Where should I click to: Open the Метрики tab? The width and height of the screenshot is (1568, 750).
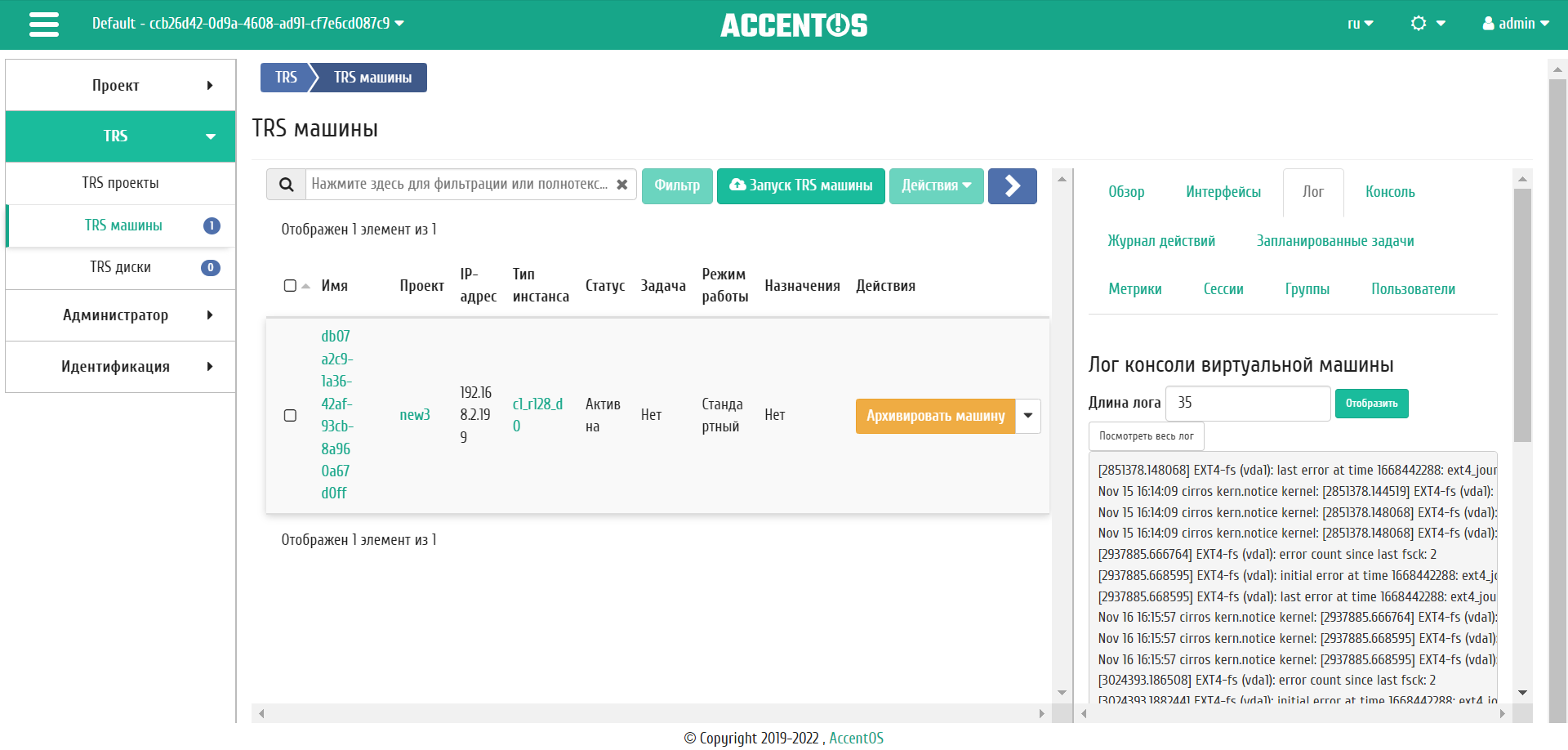tap(1134, 288)
